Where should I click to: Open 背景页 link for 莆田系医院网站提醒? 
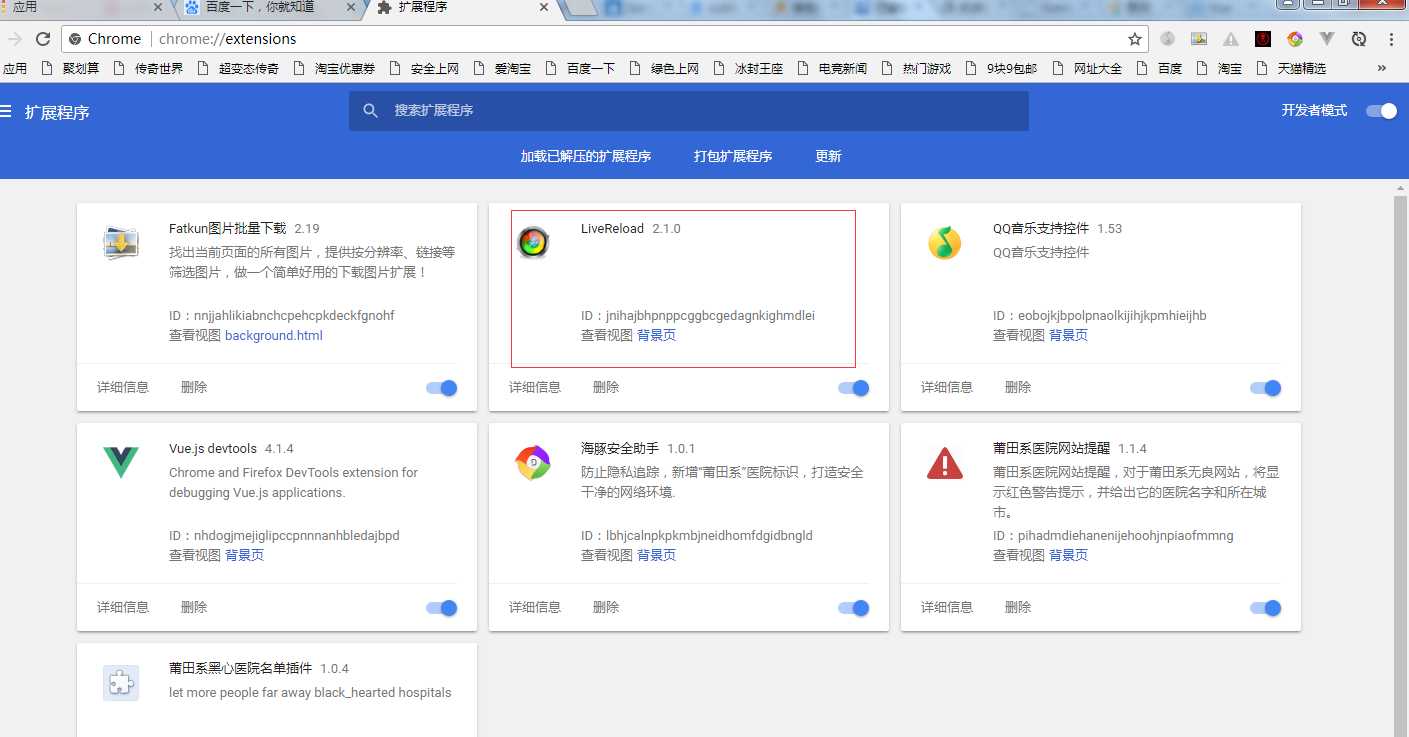[x=1068, y=556]
